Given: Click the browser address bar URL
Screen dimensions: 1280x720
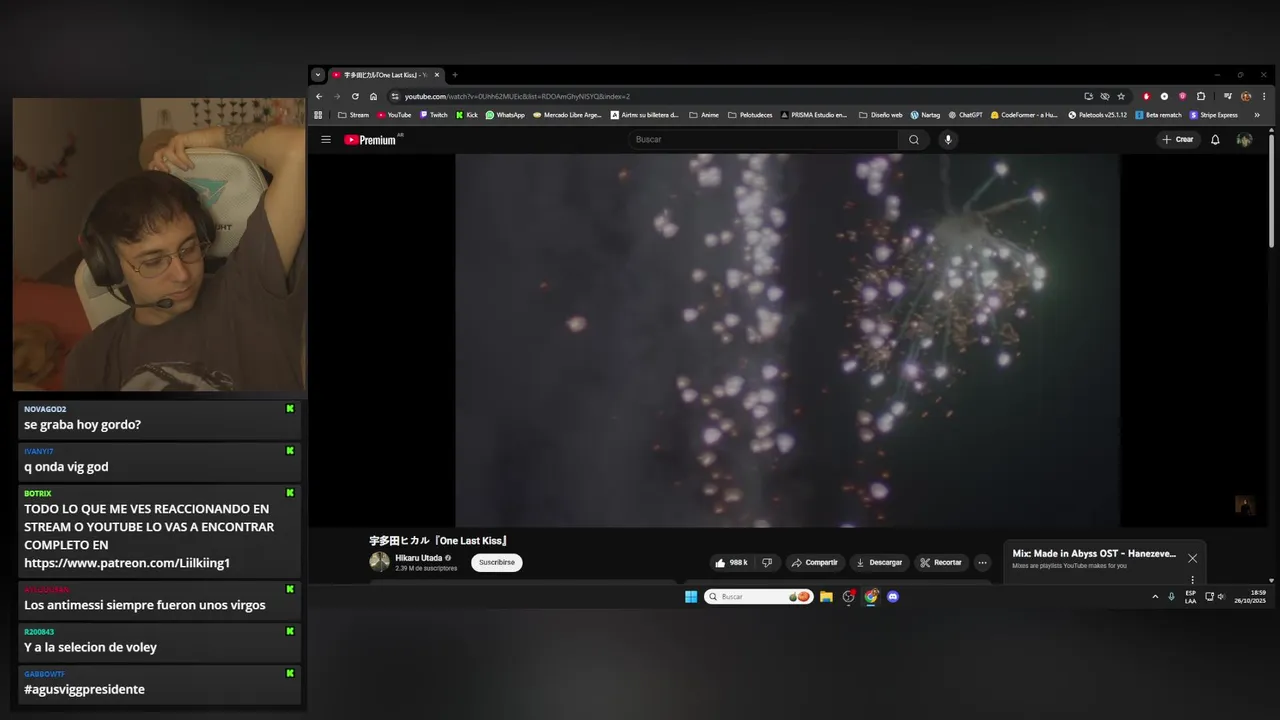Looking at the screenshot, I should (517, 97).
